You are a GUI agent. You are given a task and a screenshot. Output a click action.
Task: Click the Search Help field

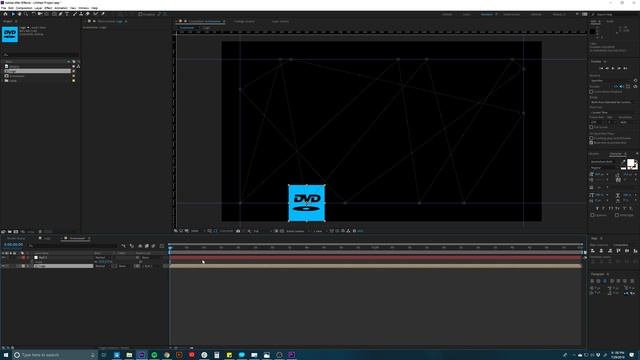click(x=615, y=14)
